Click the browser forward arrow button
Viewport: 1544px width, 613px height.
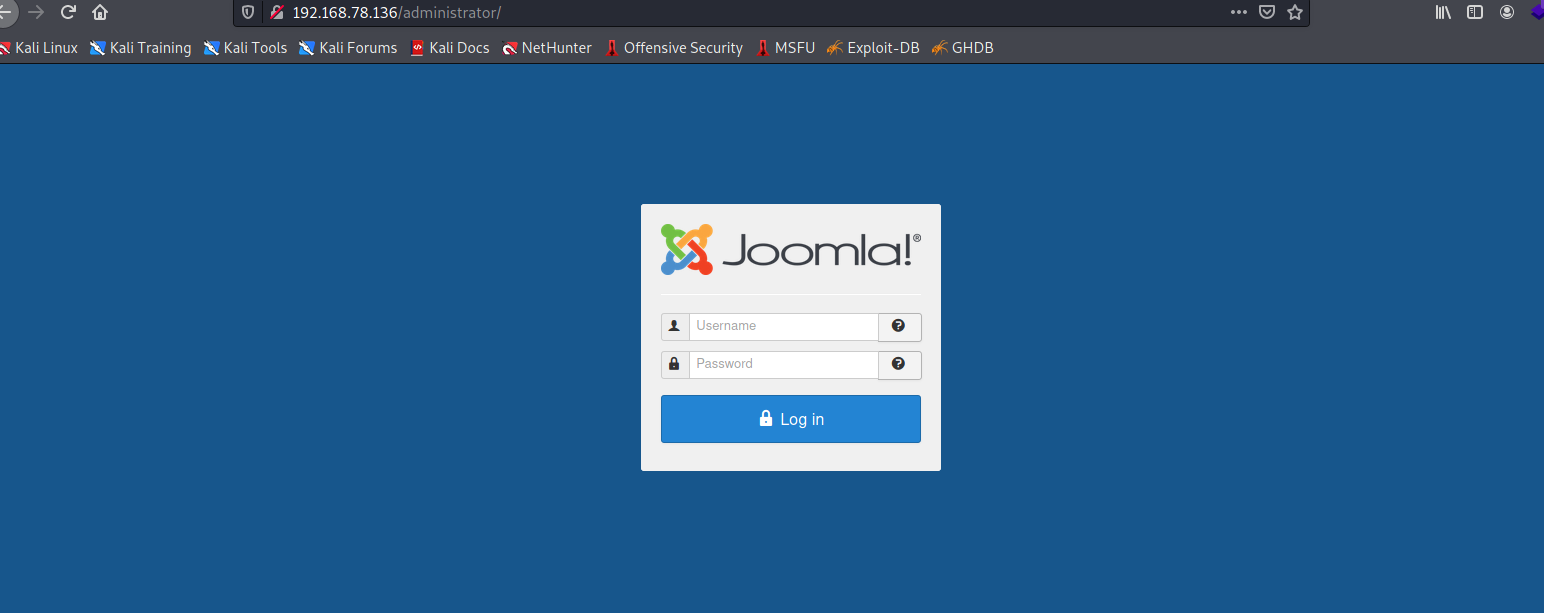[x=37, y=12]
